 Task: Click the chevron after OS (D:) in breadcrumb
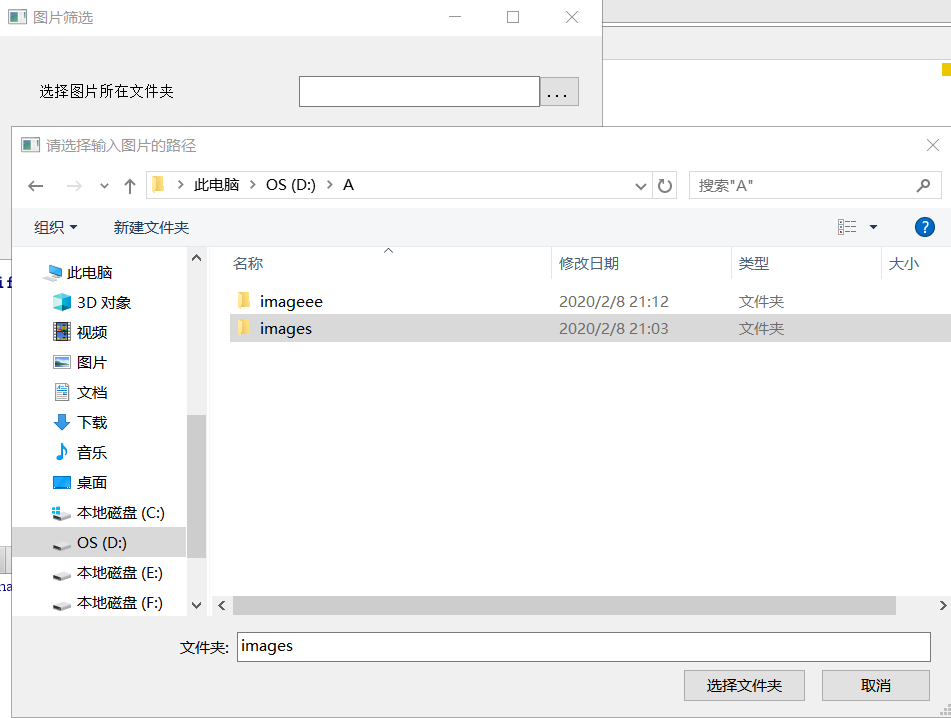click(x=329, y=185)
